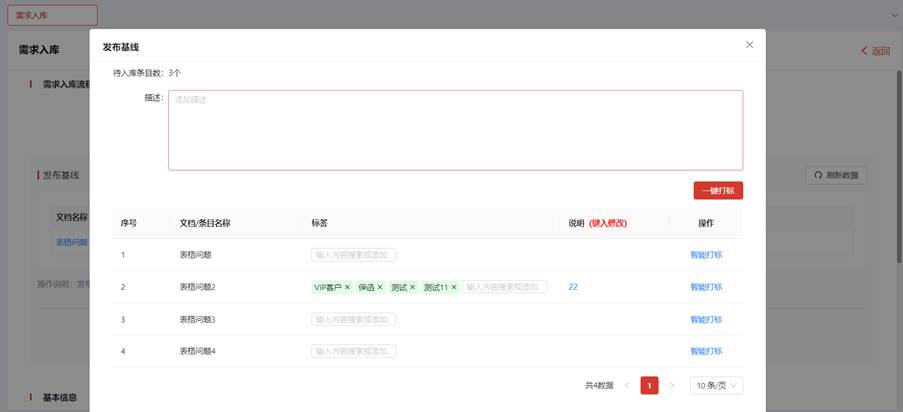Select the 表格问题3 name cell
Image resolution: width=903 pixels, height=412 pixels.
(x=198, y=319)
